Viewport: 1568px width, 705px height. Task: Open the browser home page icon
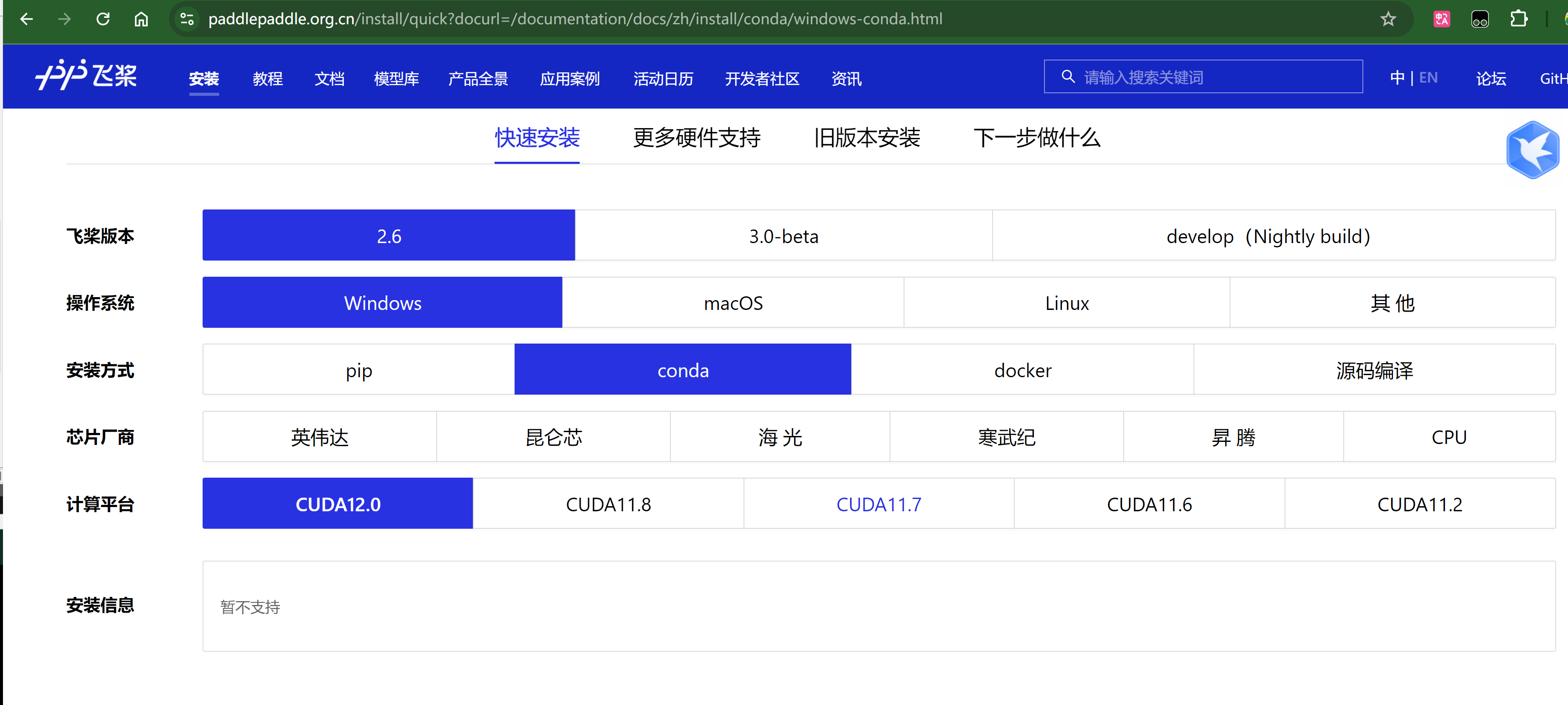click(x=141, y=19)
